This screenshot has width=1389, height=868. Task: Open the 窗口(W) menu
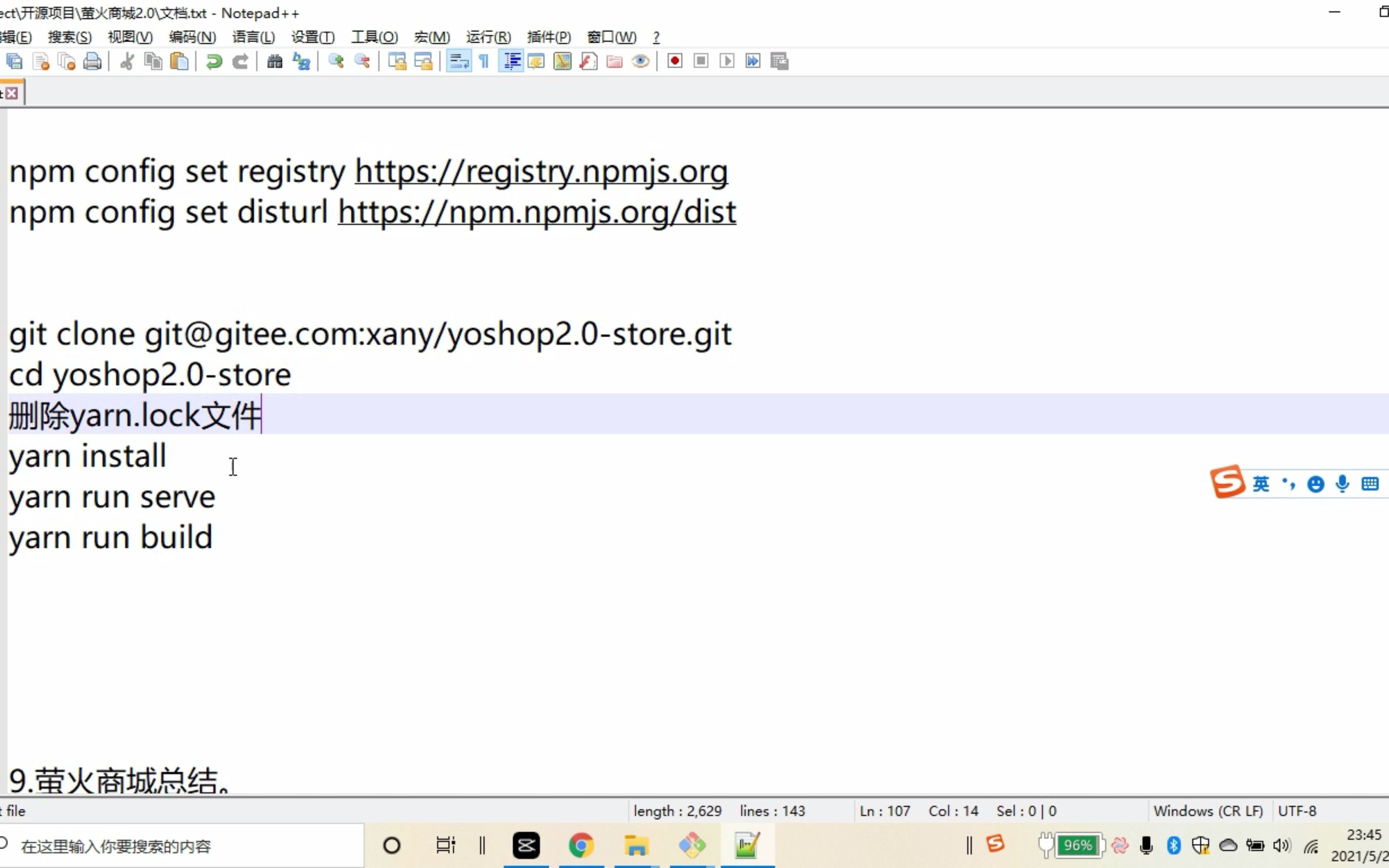(x=612, y=37)
